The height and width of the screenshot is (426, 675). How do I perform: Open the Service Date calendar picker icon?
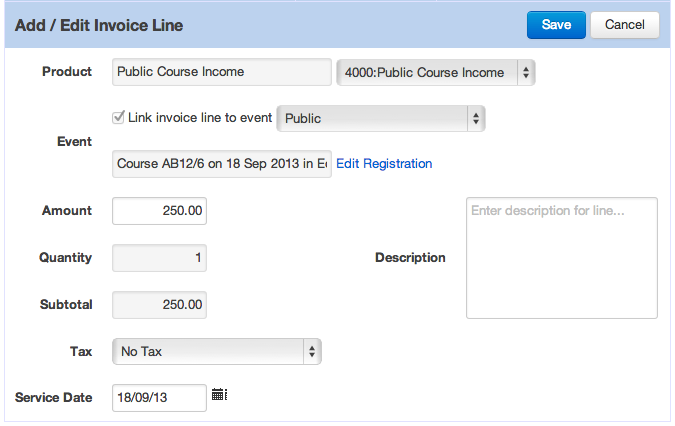[x=219, y=394]
